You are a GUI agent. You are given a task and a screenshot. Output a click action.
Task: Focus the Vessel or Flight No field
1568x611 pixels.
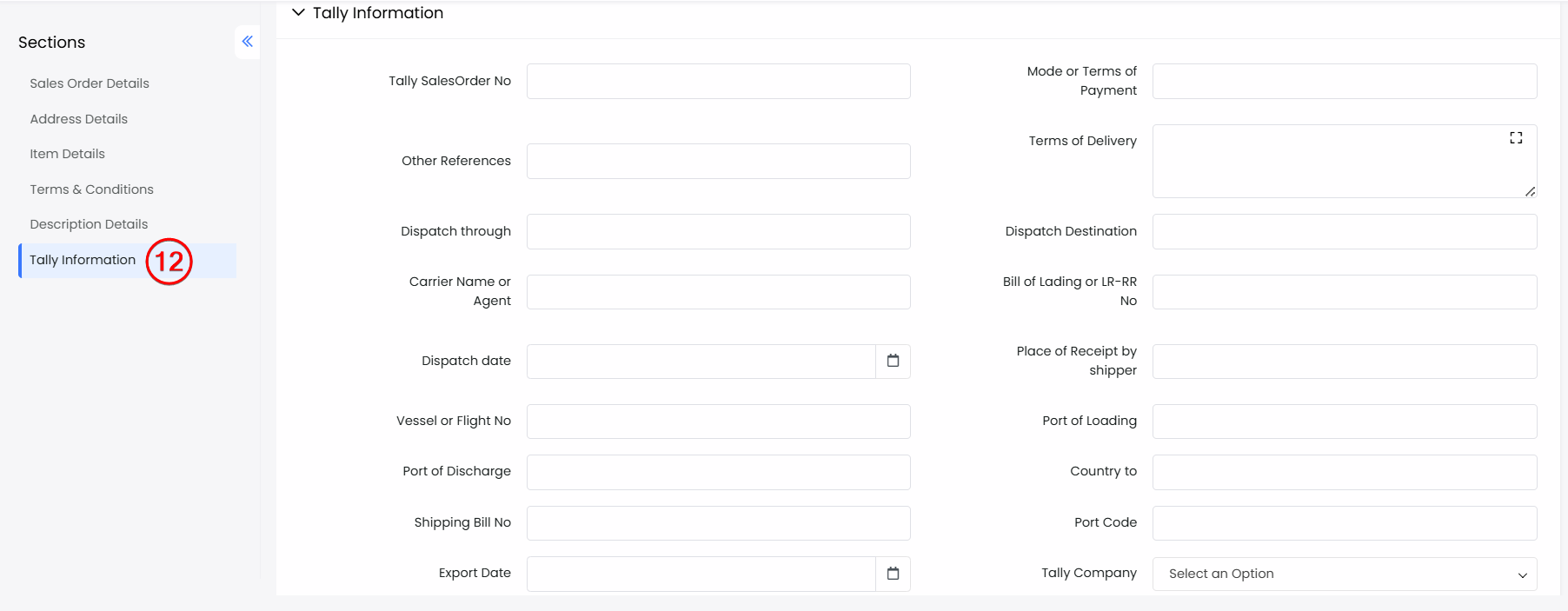tap(718, 422)
